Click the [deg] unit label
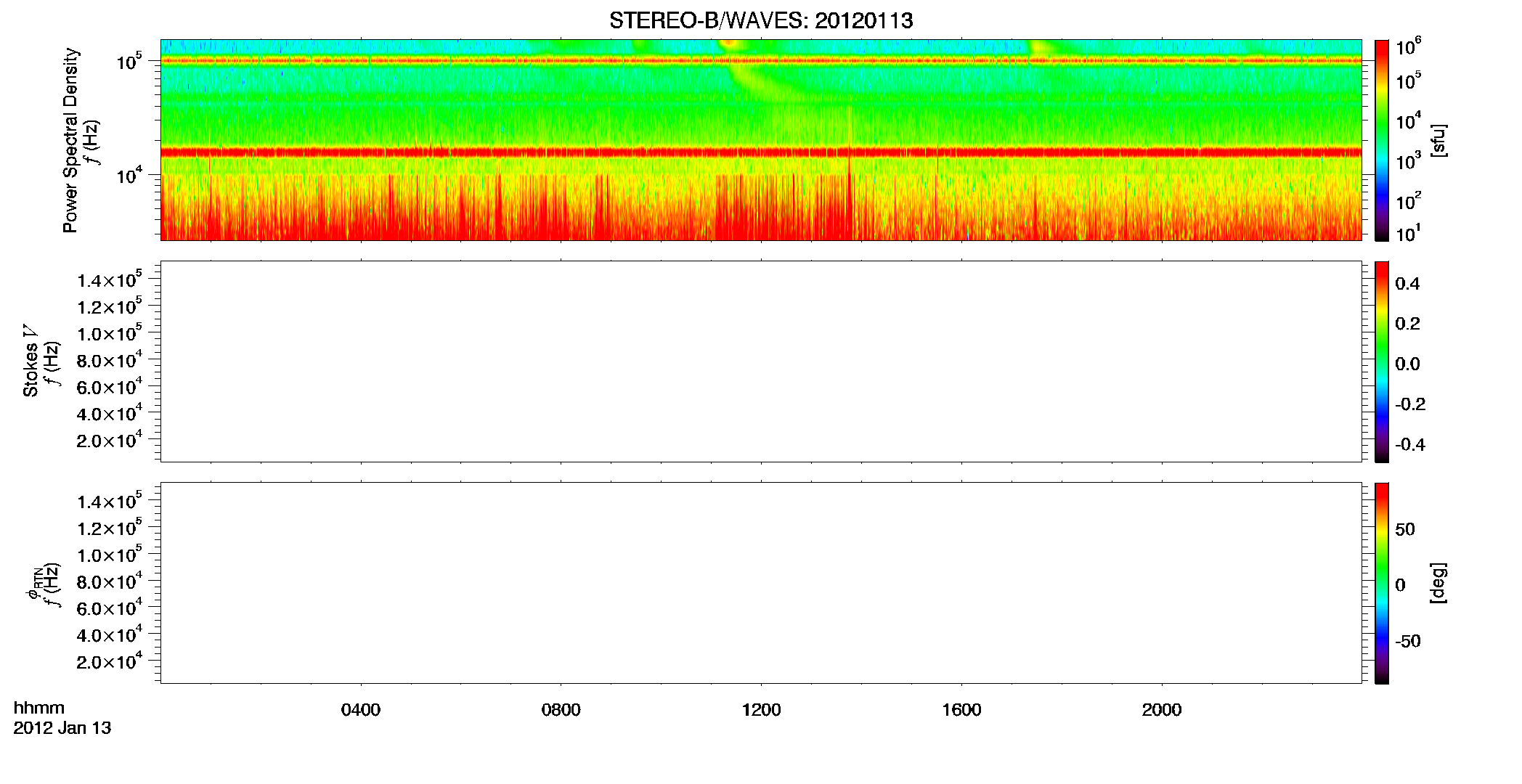Viewport: 1522px width, 784px height. [1438, 583]
